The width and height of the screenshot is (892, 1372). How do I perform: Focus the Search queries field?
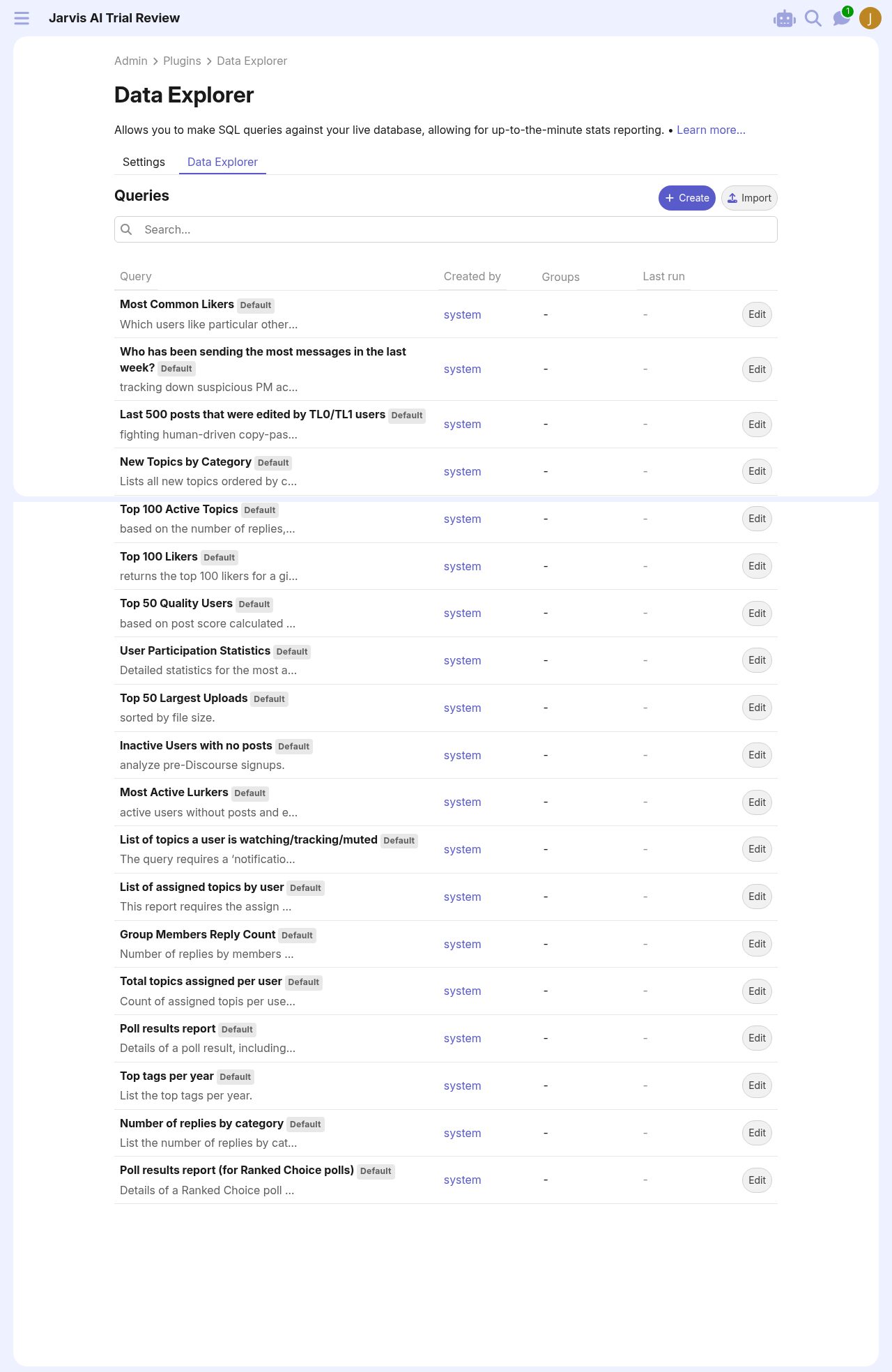click(x=446, y=229)
